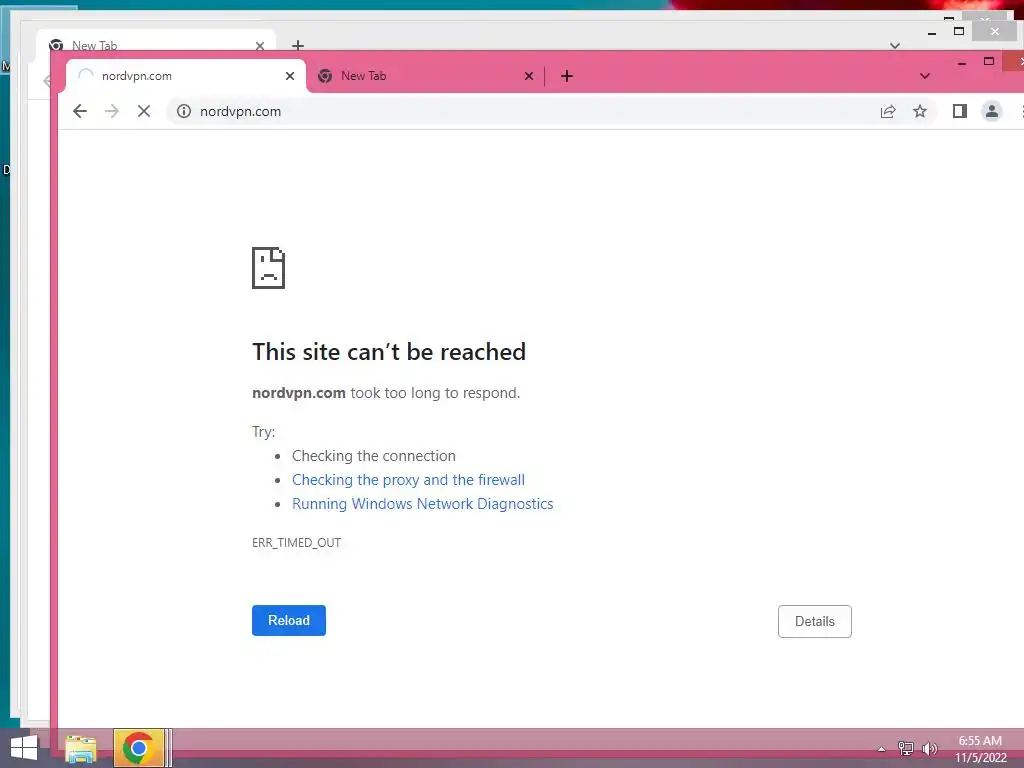
Task: Open the volume speaker tray icon
Action: pyautogui.click(x=929, y=749)
